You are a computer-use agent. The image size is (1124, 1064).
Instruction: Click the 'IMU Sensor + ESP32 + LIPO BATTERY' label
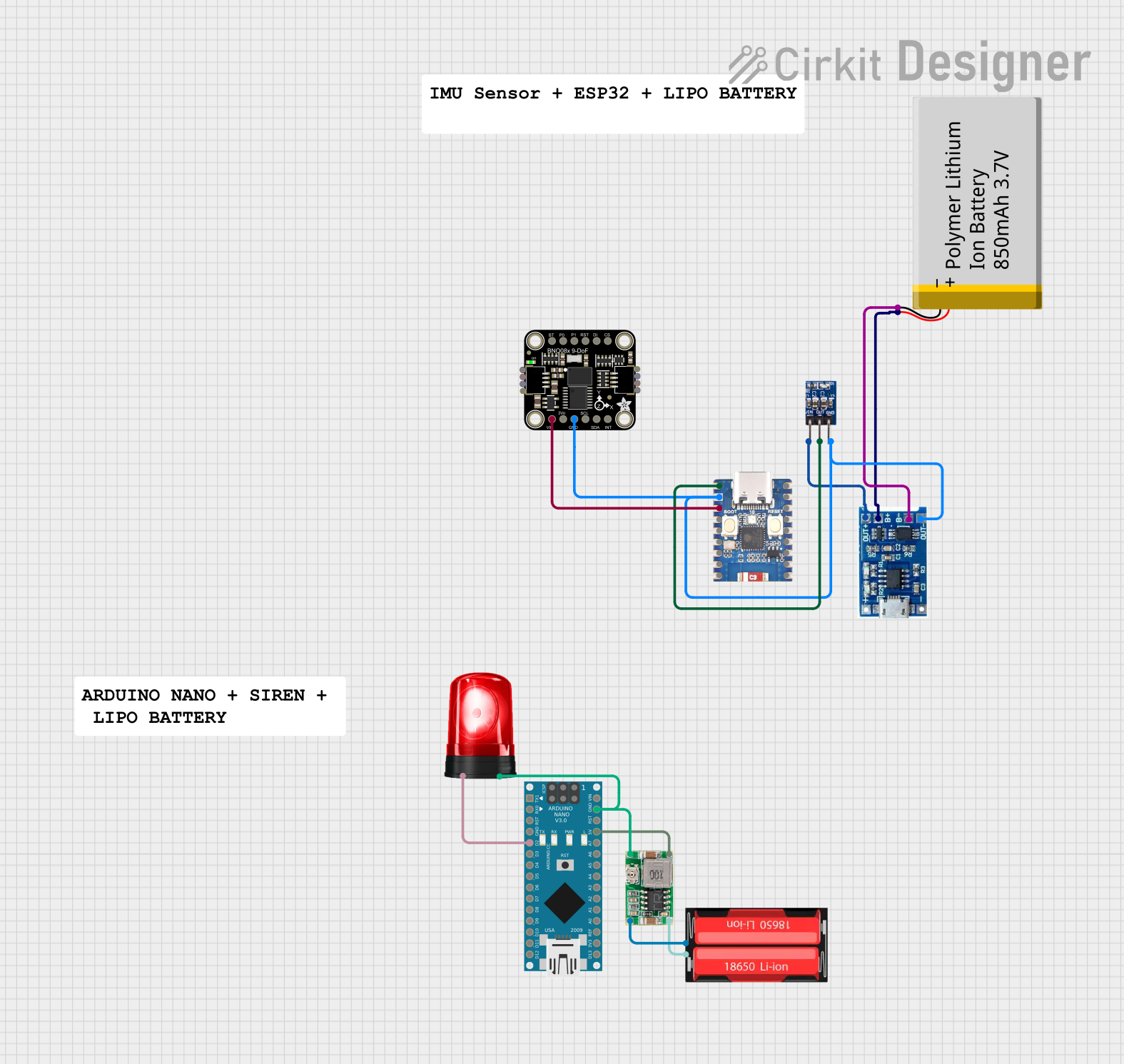pos(612,93)
